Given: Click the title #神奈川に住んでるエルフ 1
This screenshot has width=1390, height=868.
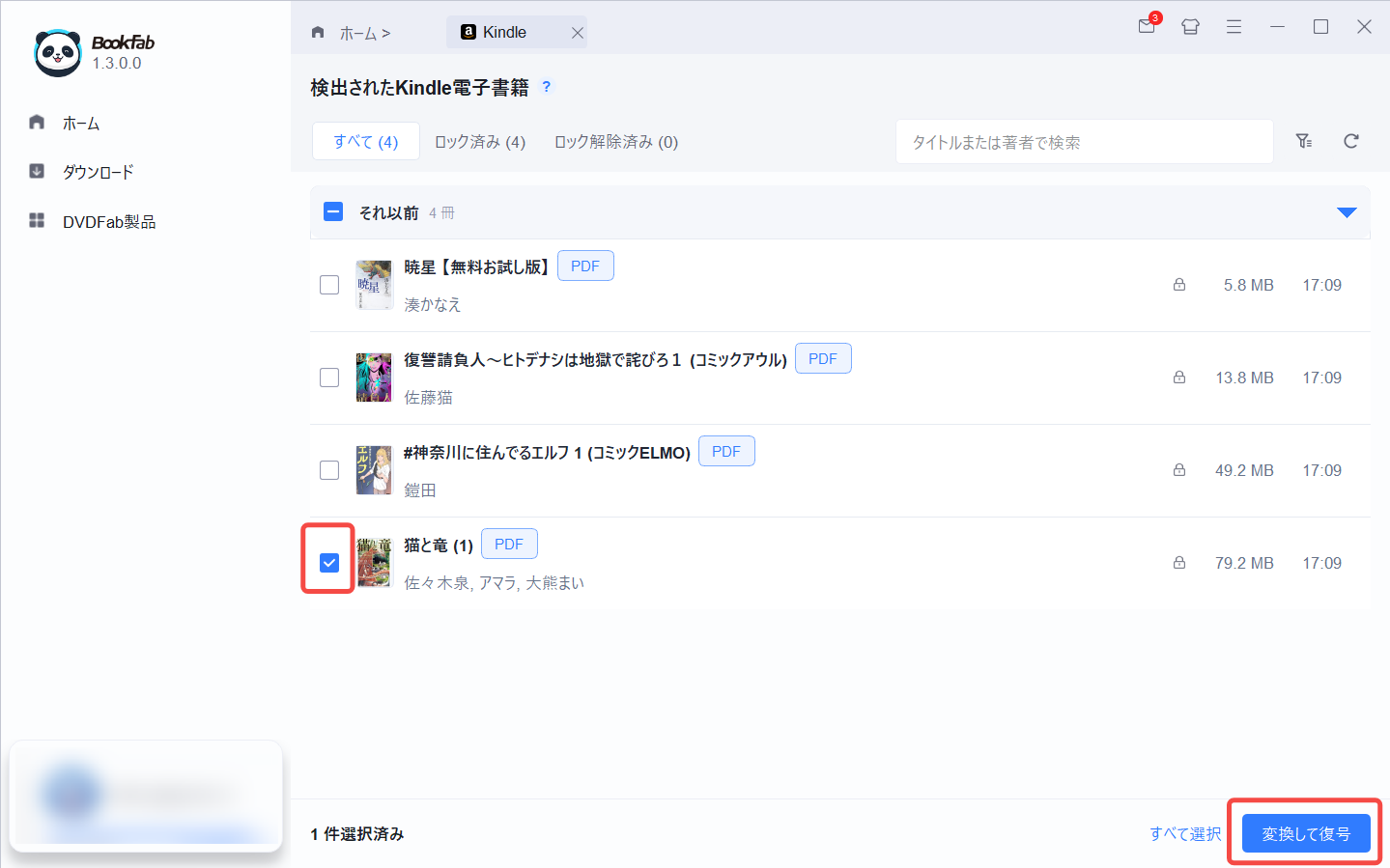Looking at the screenshot, I should (x=547, y=452).
